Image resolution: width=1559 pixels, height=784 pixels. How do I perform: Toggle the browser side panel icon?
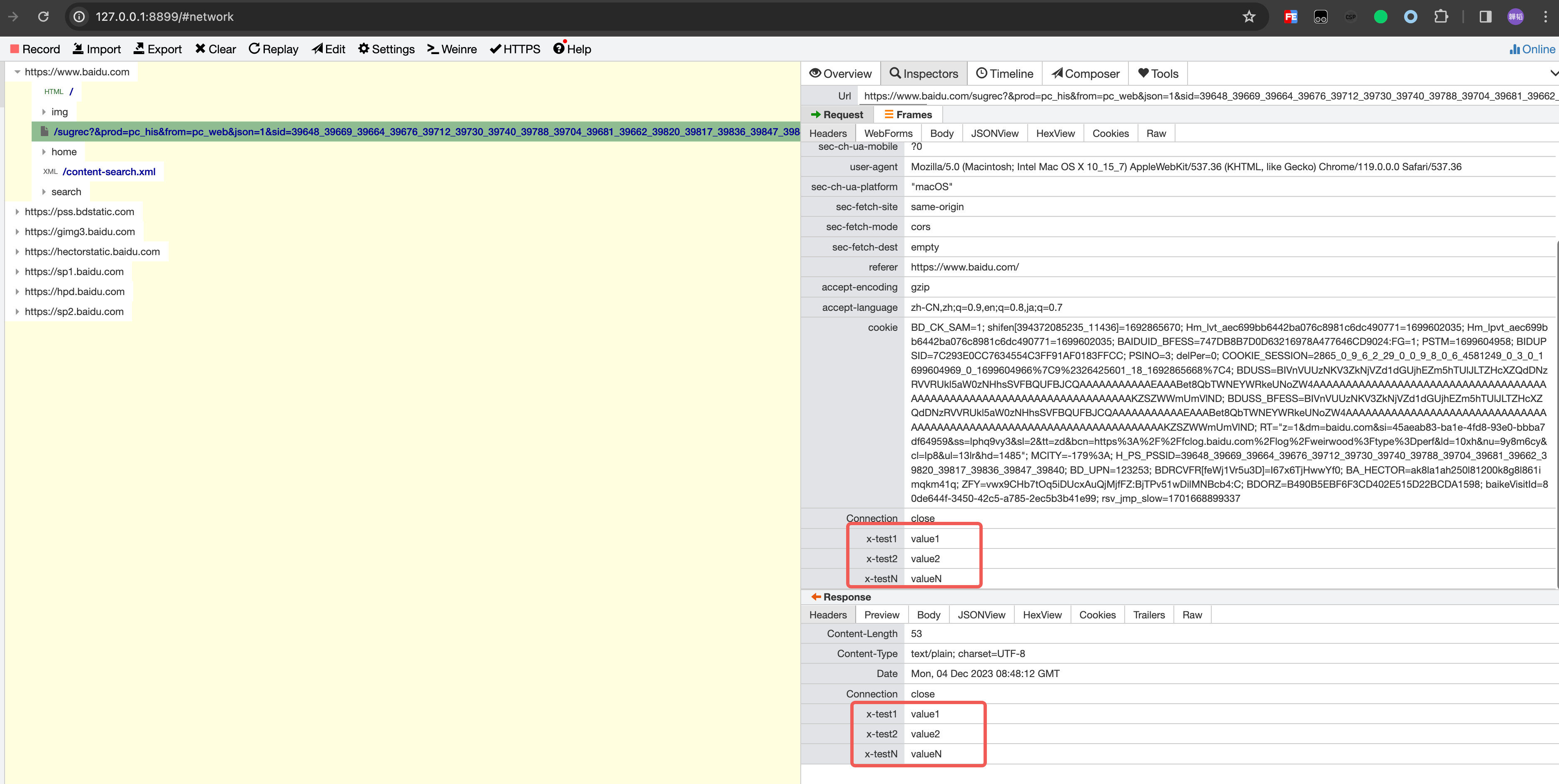click(1485, 16)
